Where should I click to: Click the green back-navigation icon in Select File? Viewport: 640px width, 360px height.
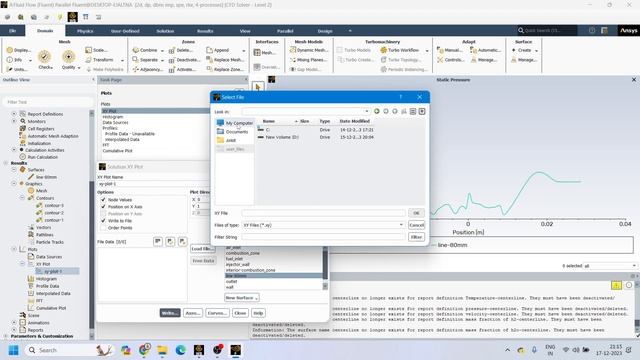pyautogui.click(x=377, y=111)
